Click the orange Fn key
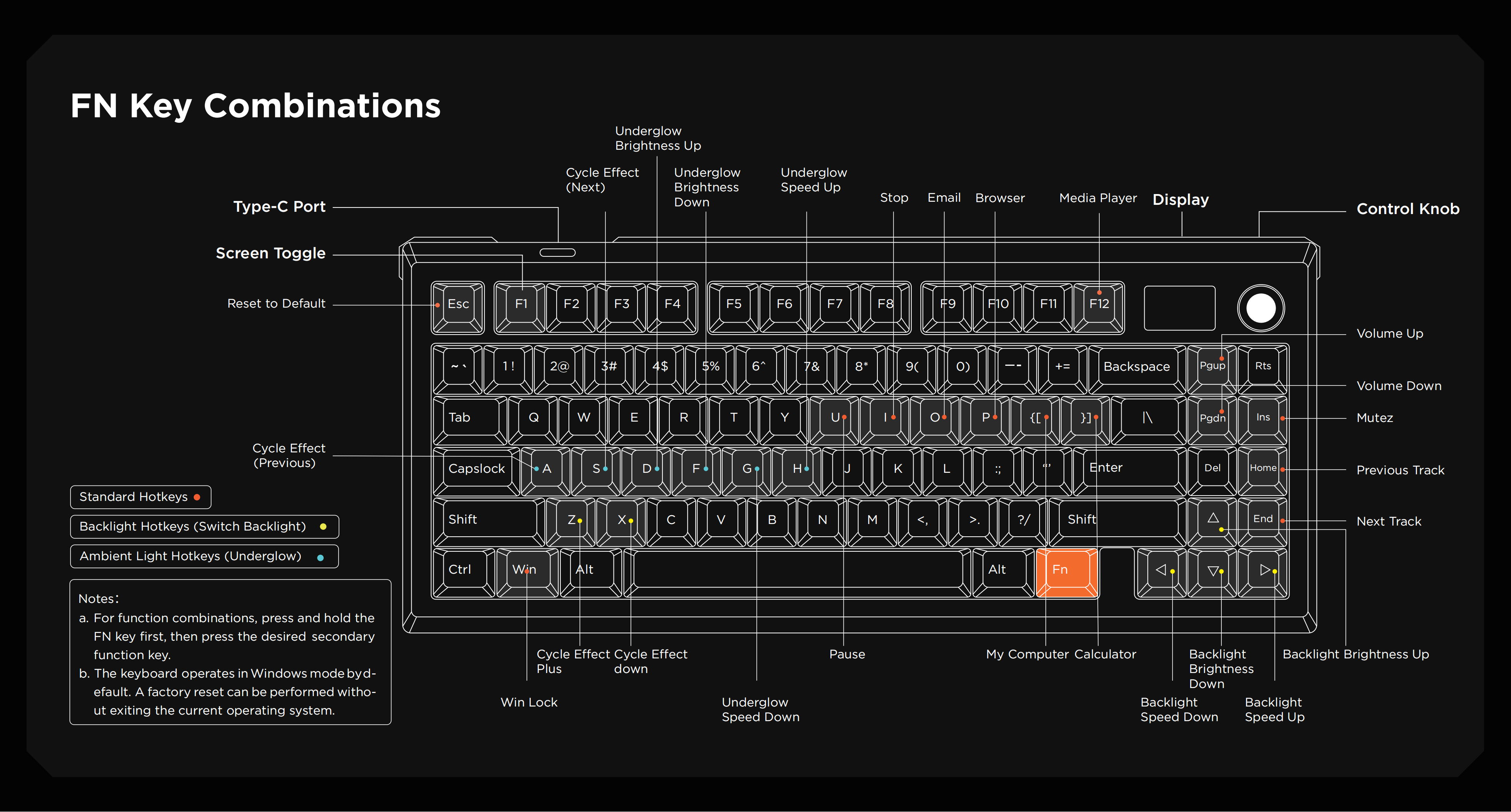Screen dimensions: 1511x812 pyautogui.click(x=1067, y=571)
